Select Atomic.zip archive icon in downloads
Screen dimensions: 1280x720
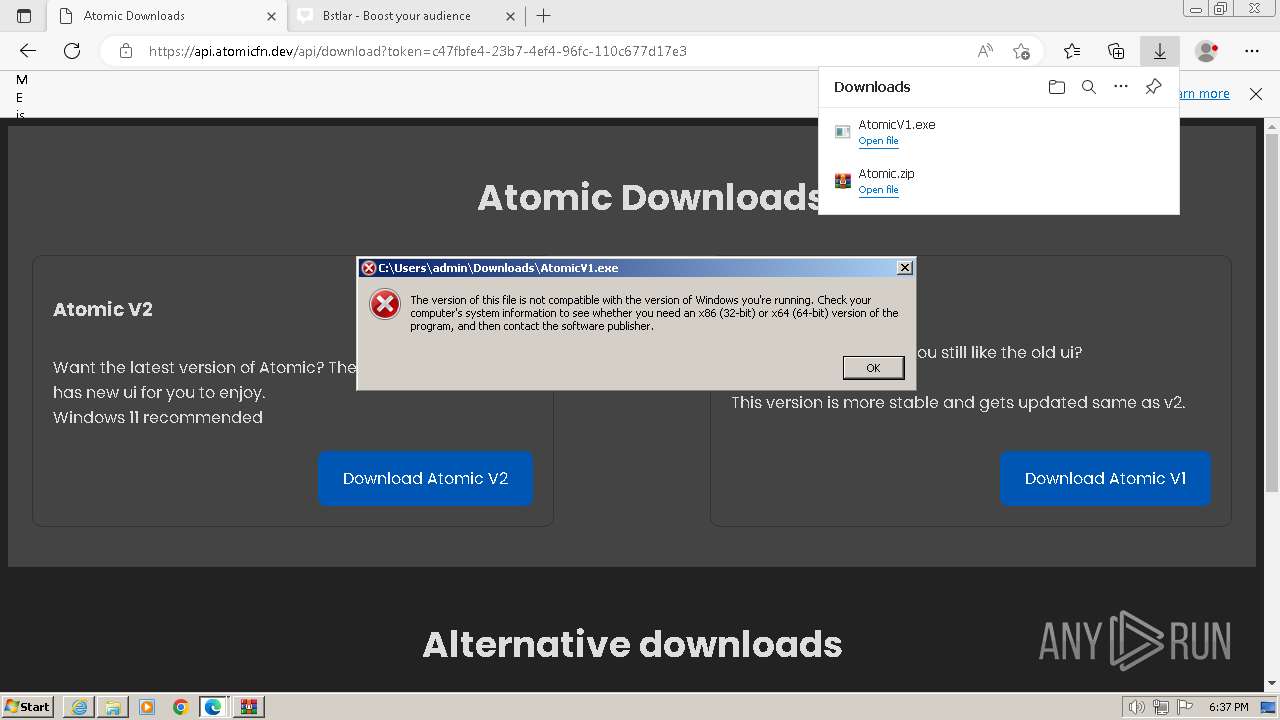point(843,180)
